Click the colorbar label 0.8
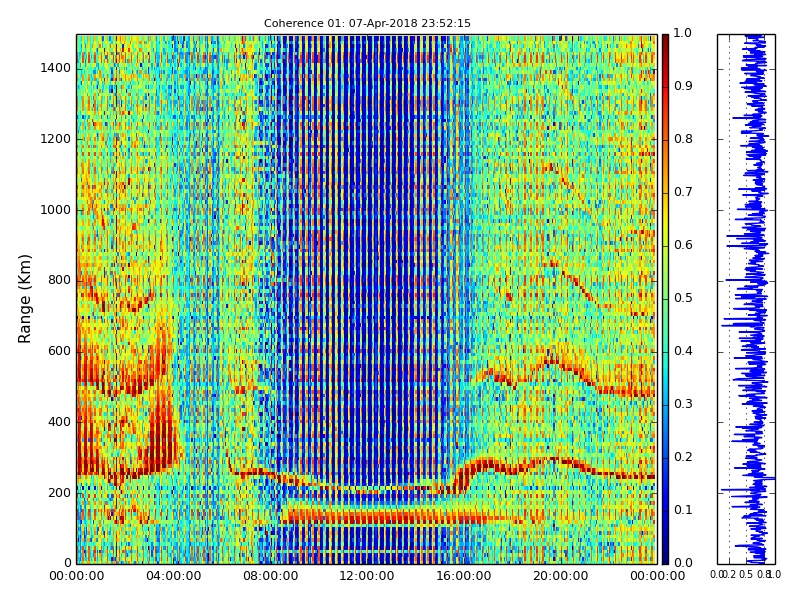800x600 pixels. pyautogui.click(x=683, y=139)
